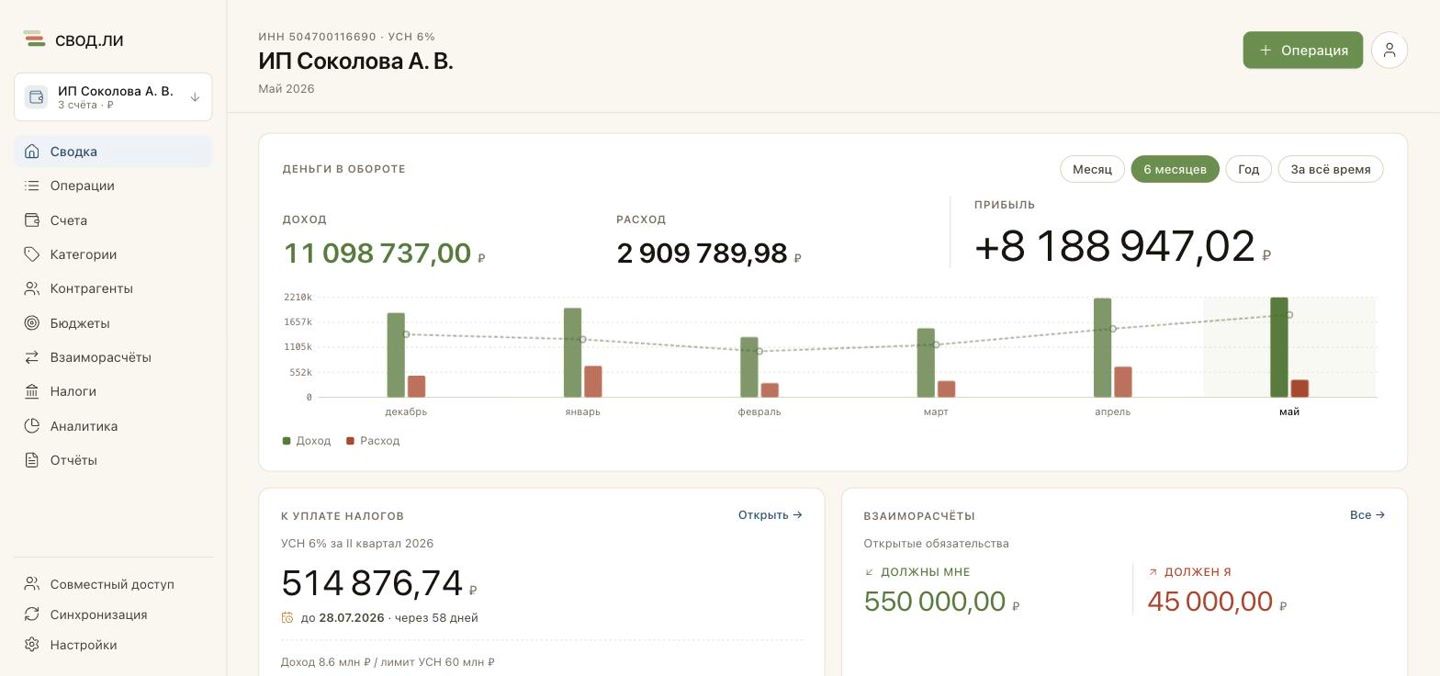Open Взаиморасчёты arrows icon in sidebar
Screen dimensions: 1440x676
pyautogui.click(x=32, y=357)
